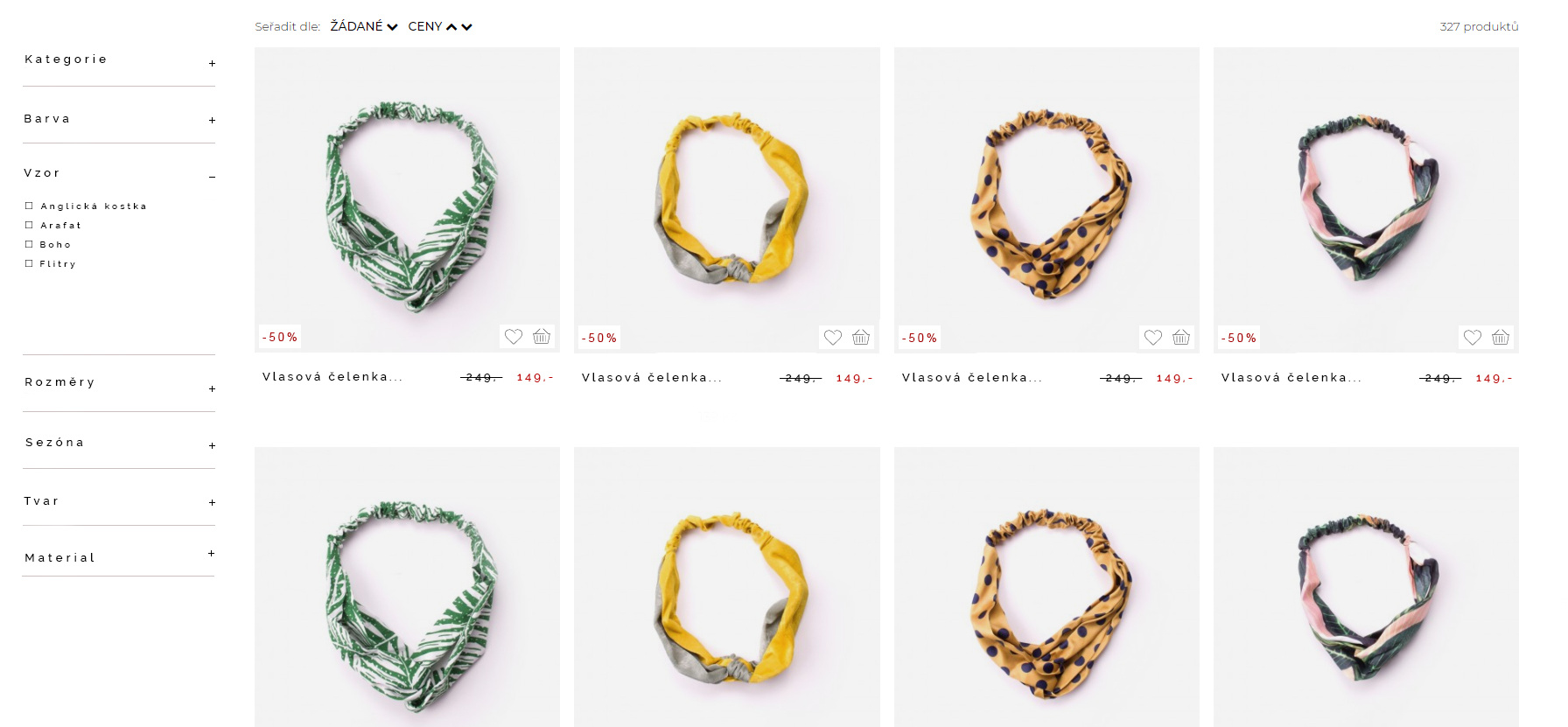The image size is (1568, 727).
Task: Favorite the yellow-grey headband with heart icon
Action: pos(833,338)
